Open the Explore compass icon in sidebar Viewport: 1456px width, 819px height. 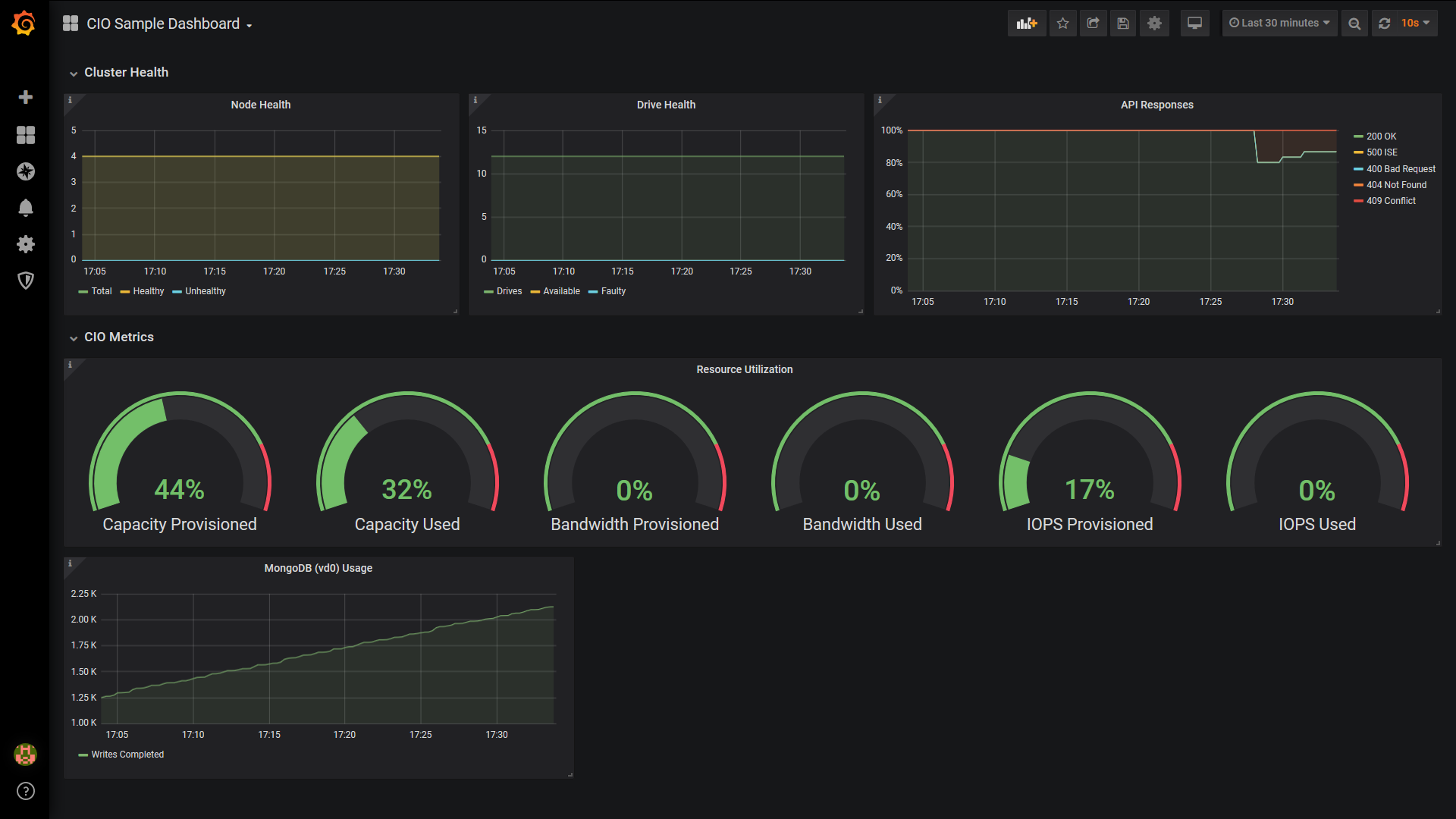point(26,171)
